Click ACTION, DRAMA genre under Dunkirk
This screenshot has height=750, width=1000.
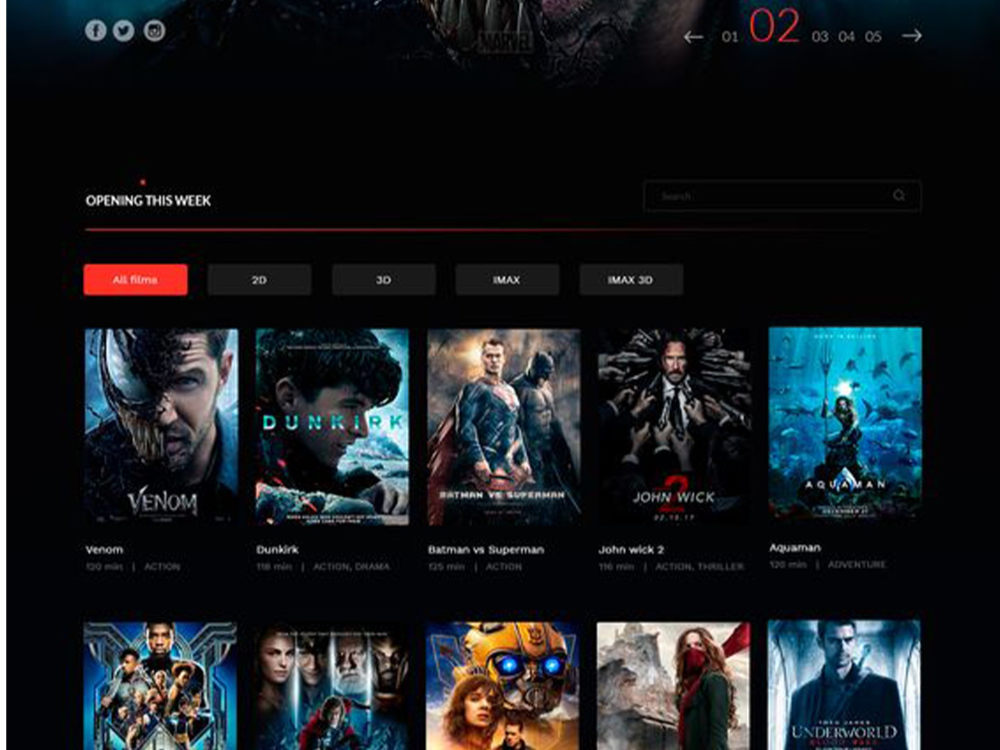click(x=351, y=566)
